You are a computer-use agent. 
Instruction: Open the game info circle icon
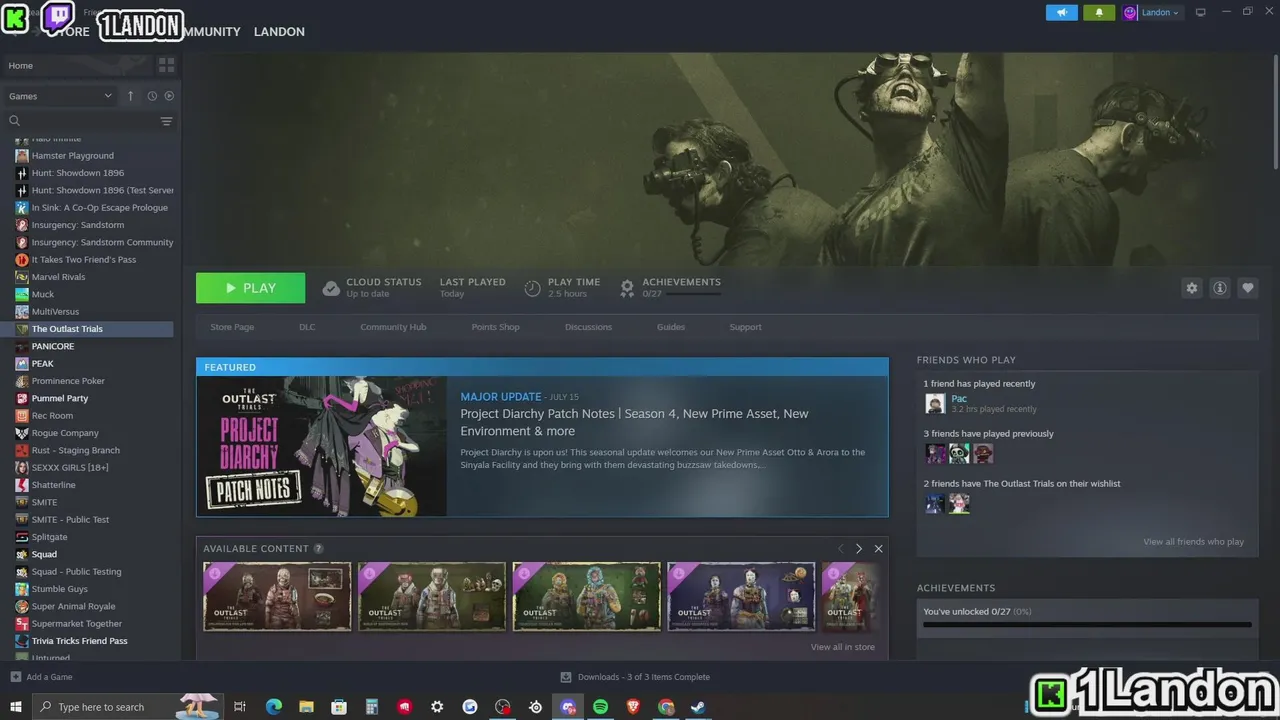[1220, 288]
